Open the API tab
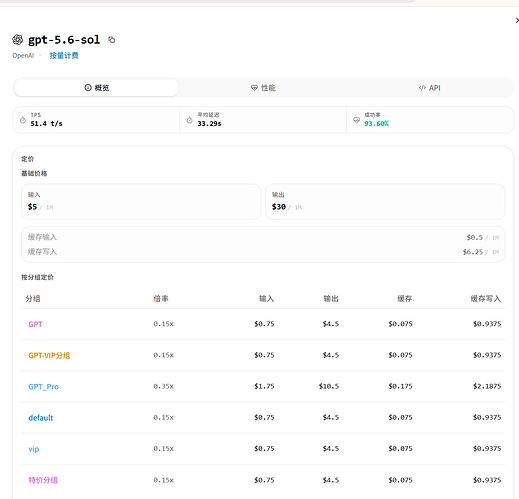The image size is (519, 499). pyautogui.click(x=430, y=88)
